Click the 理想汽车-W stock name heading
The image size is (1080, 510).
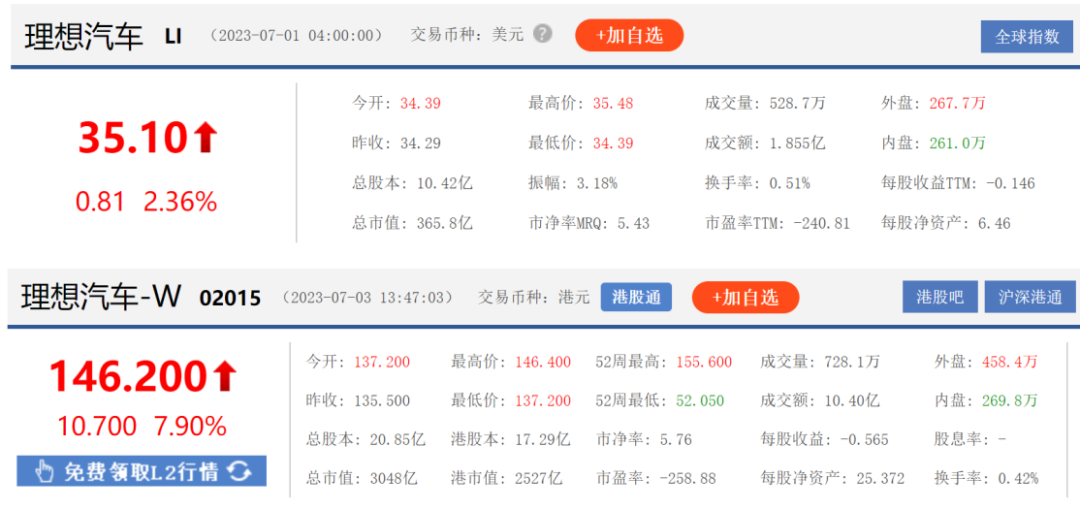click(101, 297)
